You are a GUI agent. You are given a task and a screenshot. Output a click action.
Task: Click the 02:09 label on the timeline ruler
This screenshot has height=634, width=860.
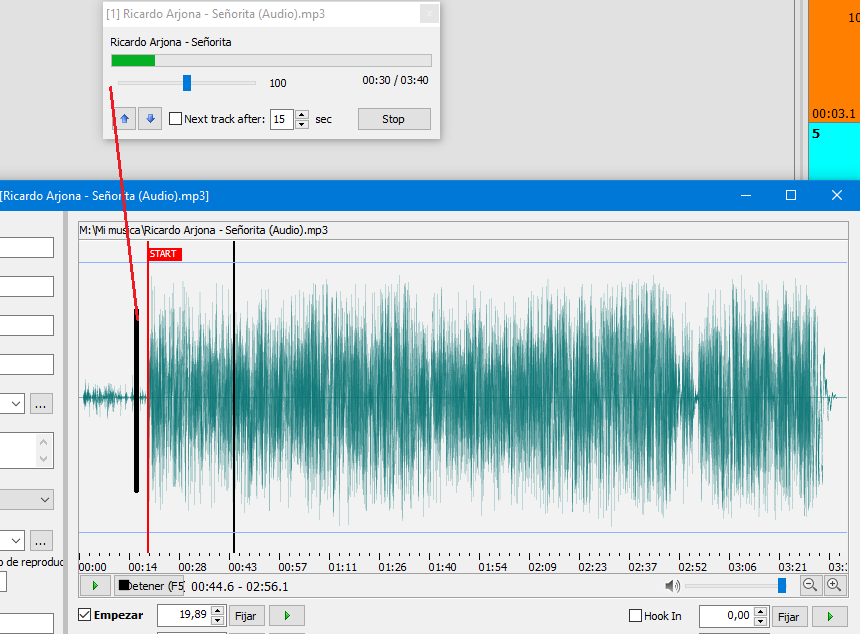(x=542, y=567)
